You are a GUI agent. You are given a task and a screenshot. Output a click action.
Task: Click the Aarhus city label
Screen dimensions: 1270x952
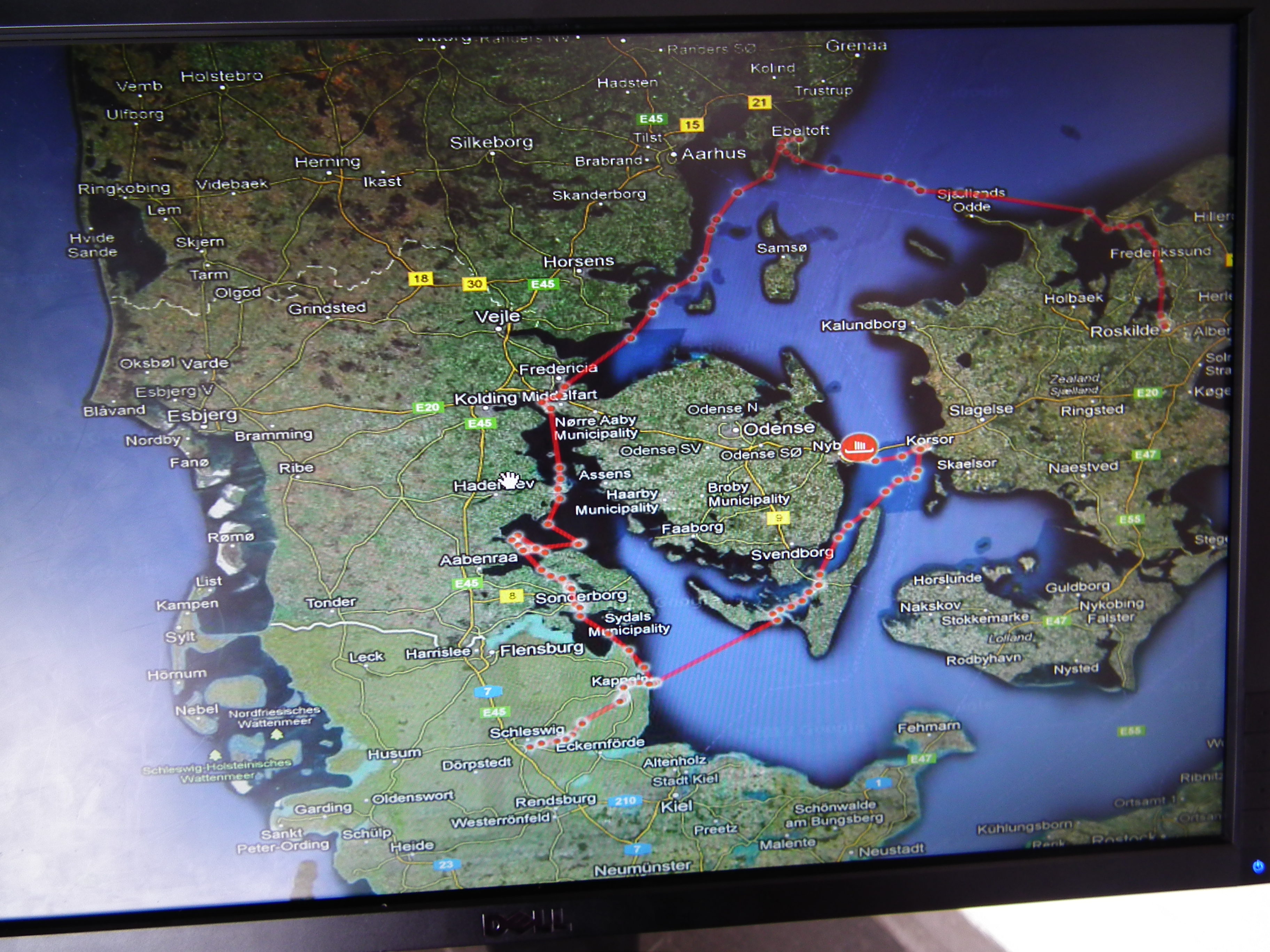[714, 154]
